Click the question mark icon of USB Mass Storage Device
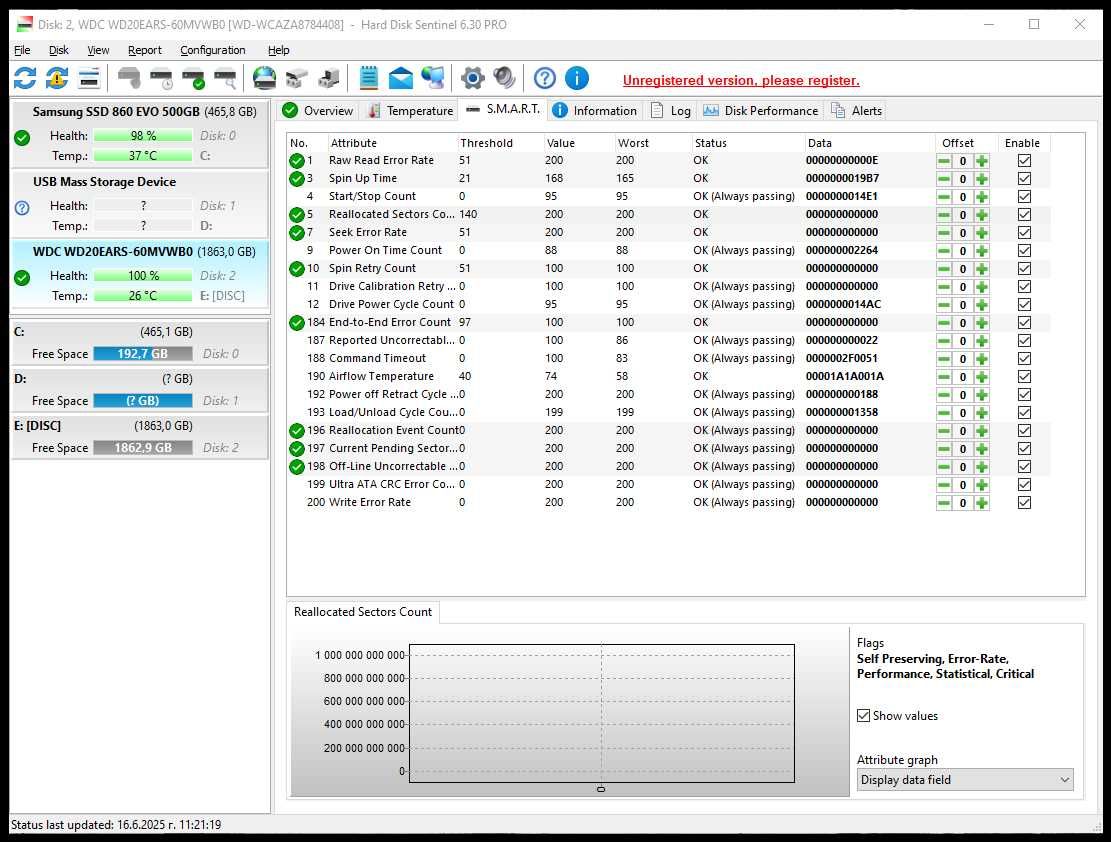This screenshot has width=1111, height=842. [x=22, y=208]
